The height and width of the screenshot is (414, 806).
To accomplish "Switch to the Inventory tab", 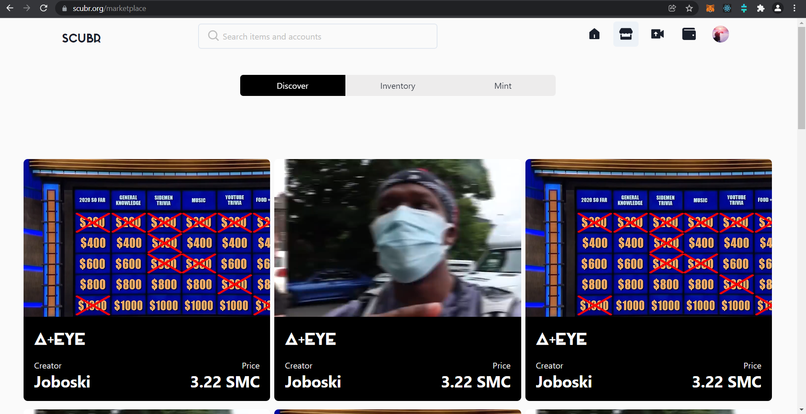I will click(398, 86).
